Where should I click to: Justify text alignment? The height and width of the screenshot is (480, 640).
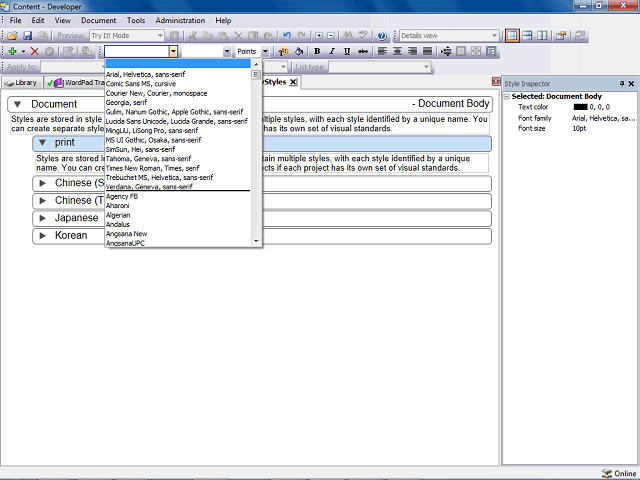427,51
